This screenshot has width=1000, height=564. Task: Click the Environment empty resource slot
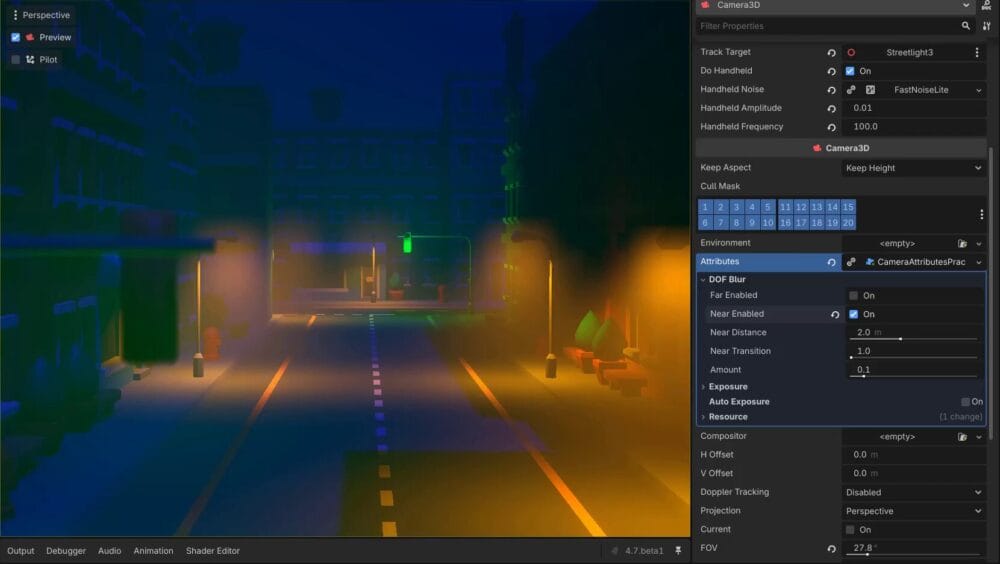(897, 244)
